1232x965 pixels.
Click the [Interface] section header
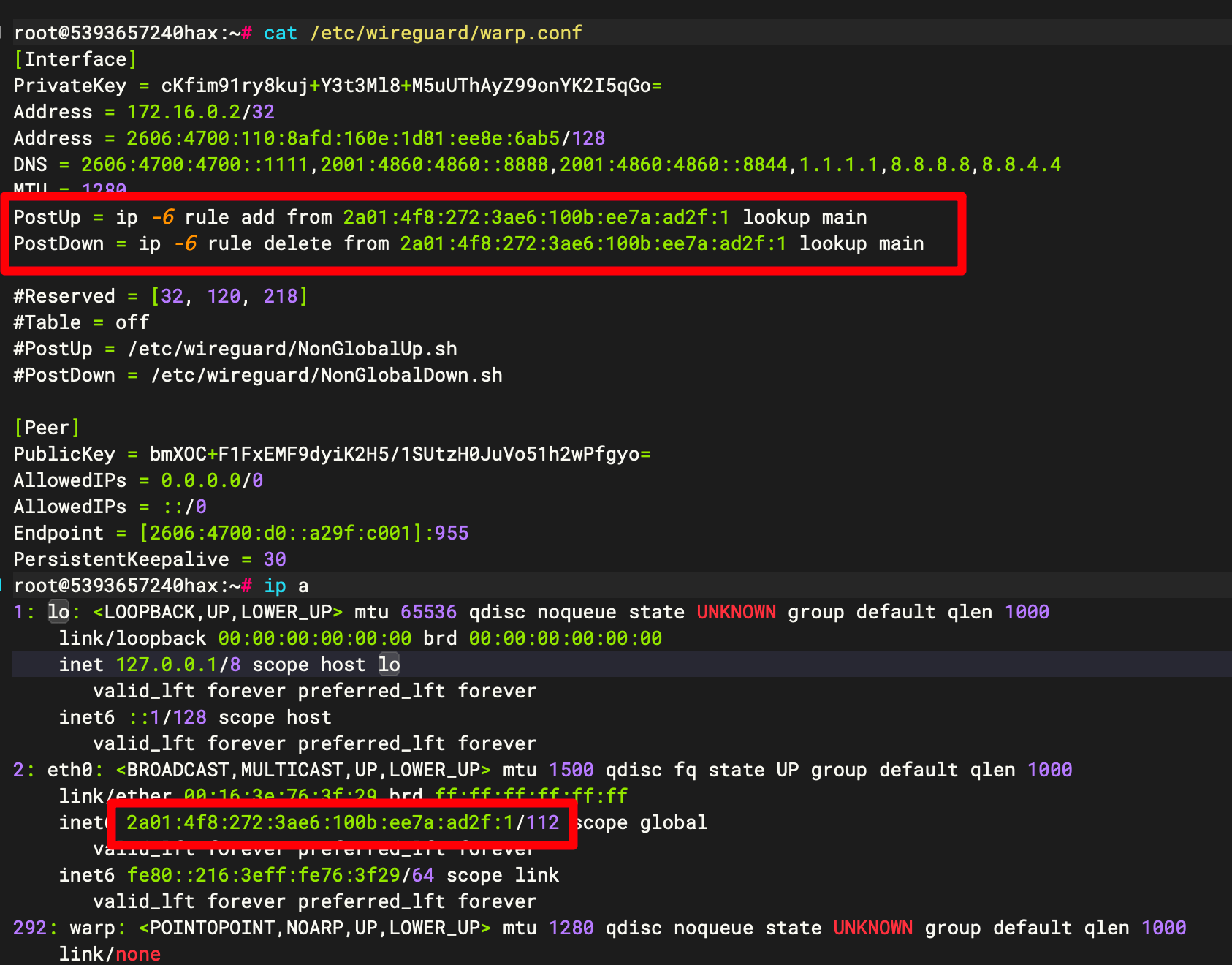(x=75, y=59)
